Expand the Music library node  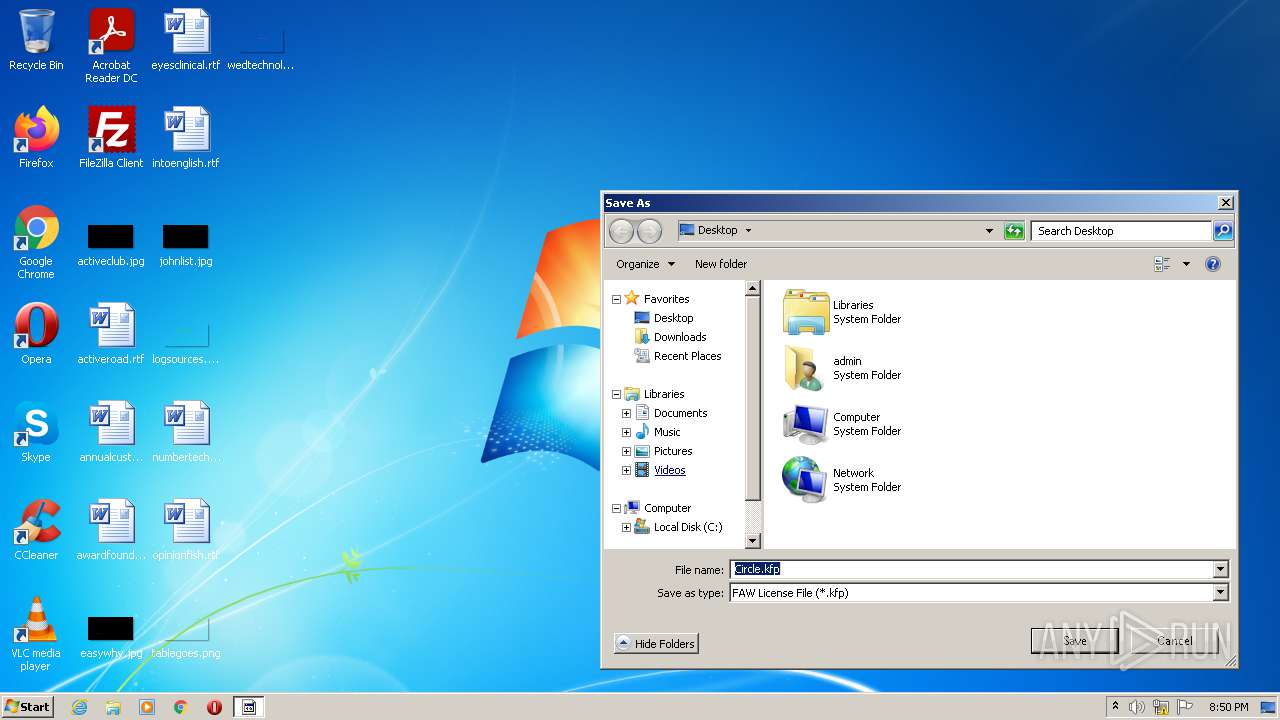(626, 432)
